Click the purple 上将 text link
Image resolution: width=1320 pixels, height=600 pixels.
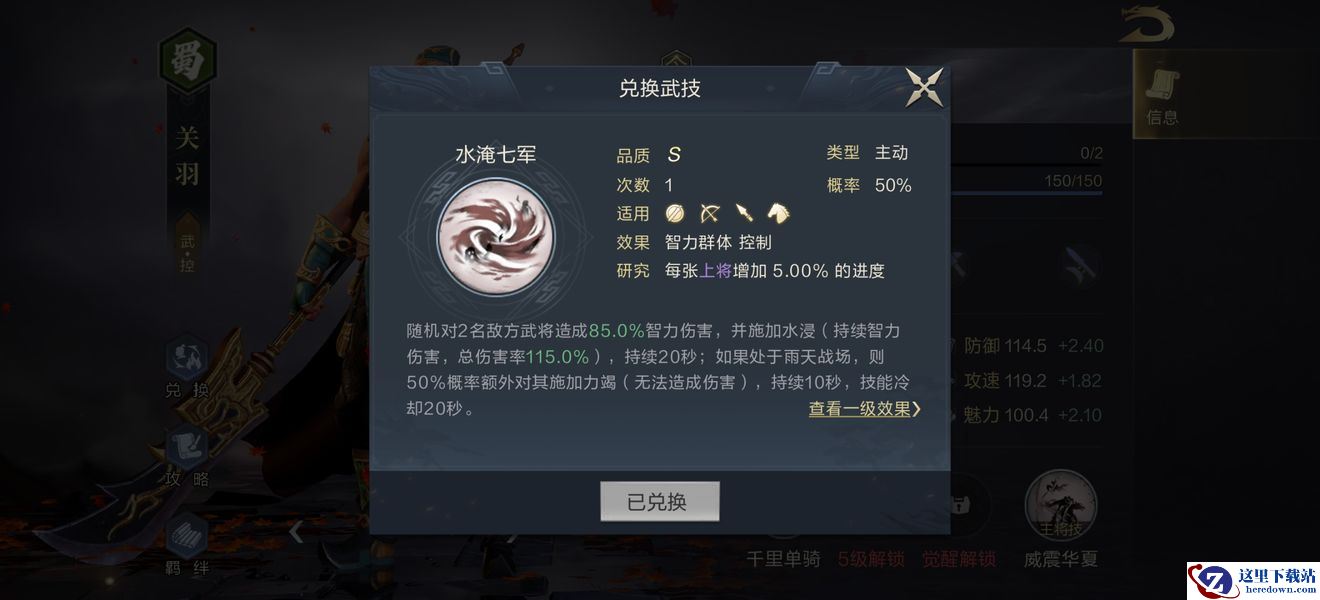(x=715, y=271)
